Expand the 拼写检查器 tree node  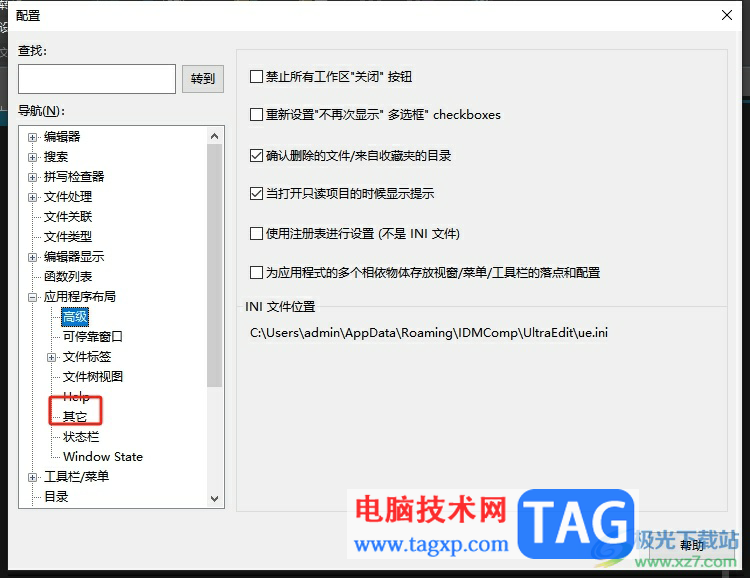tap(32, 178)
